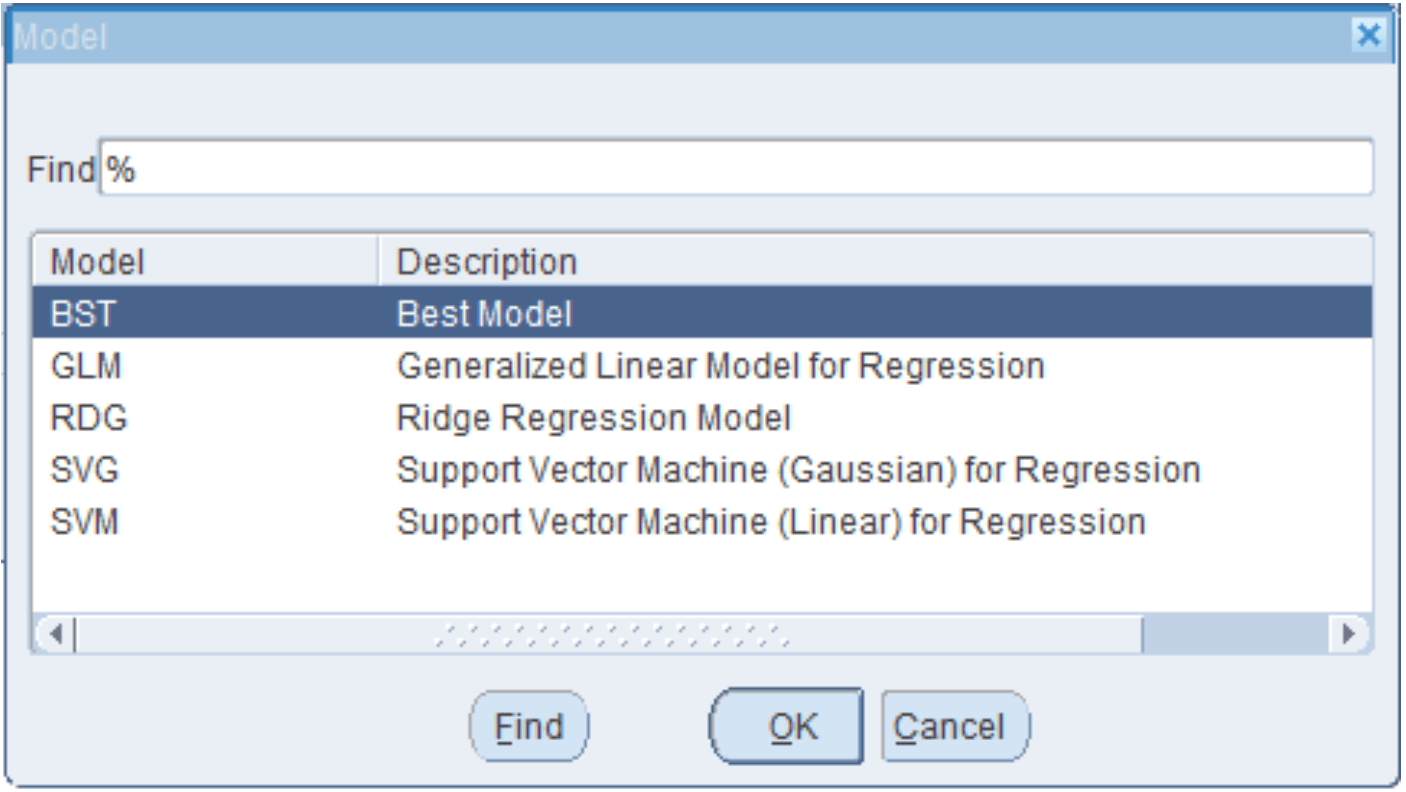Select the BST Best Model row
Screen dimensions: 1406x792
pos(84,315)
